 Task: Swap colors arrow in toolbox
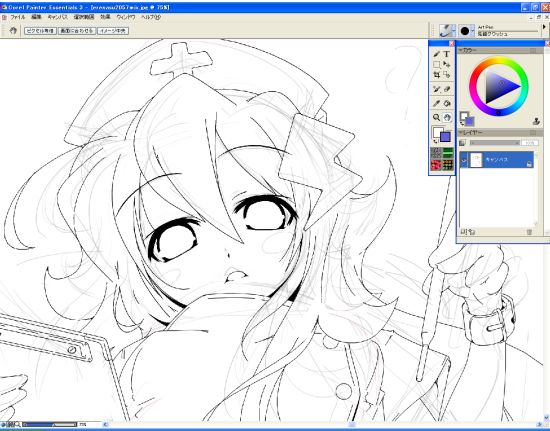tap(435, 141)
